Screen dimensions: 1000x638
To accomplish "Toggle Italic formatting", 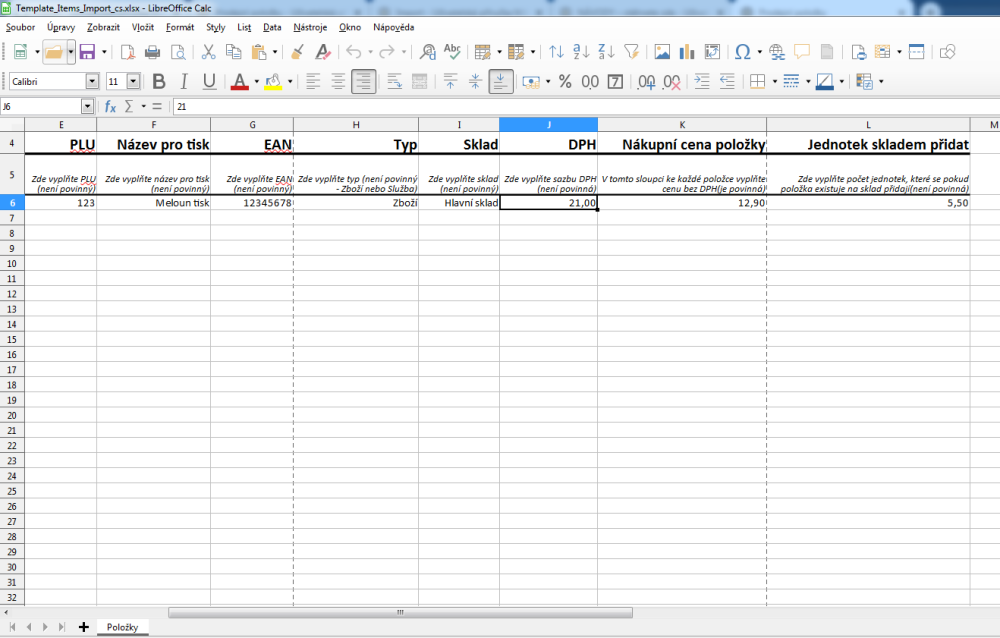I will click(x=184, y=82).
